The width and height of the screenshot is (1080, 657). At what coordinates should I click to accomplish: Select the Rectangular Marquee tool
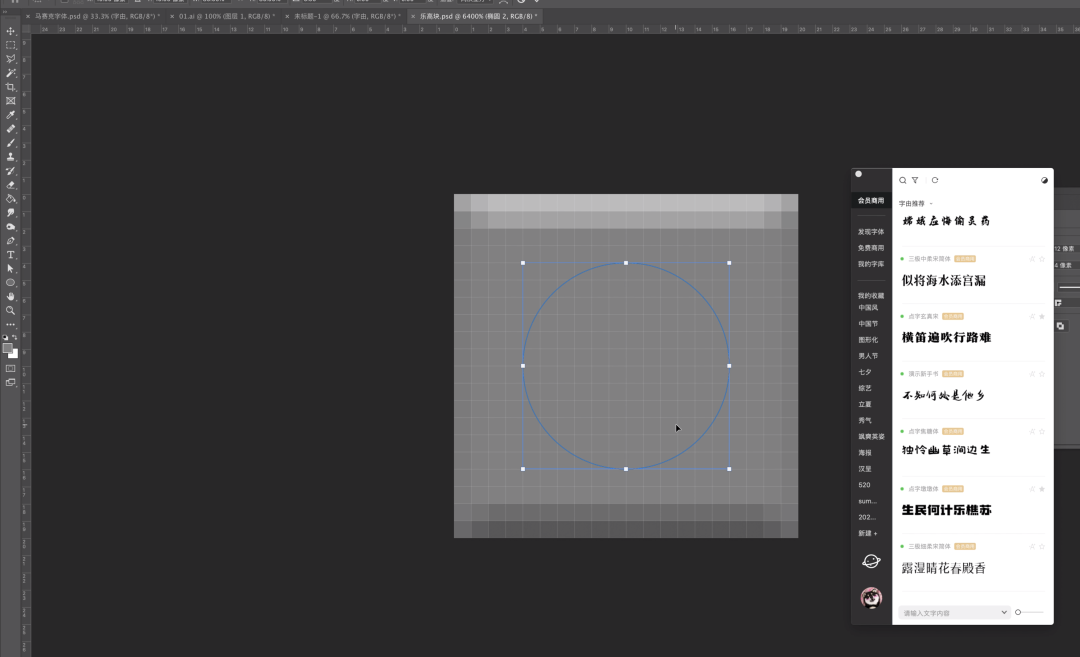[11, 45]
